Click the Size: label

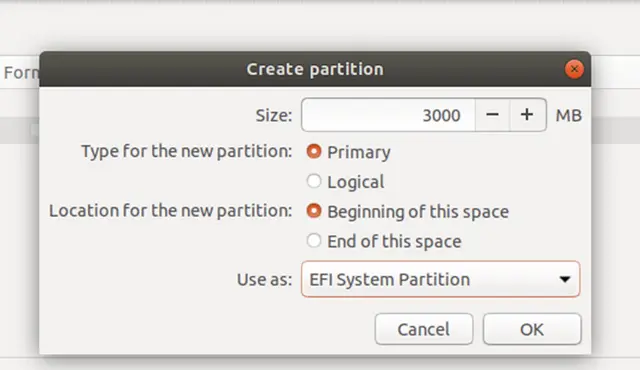[x=274, y=115]
